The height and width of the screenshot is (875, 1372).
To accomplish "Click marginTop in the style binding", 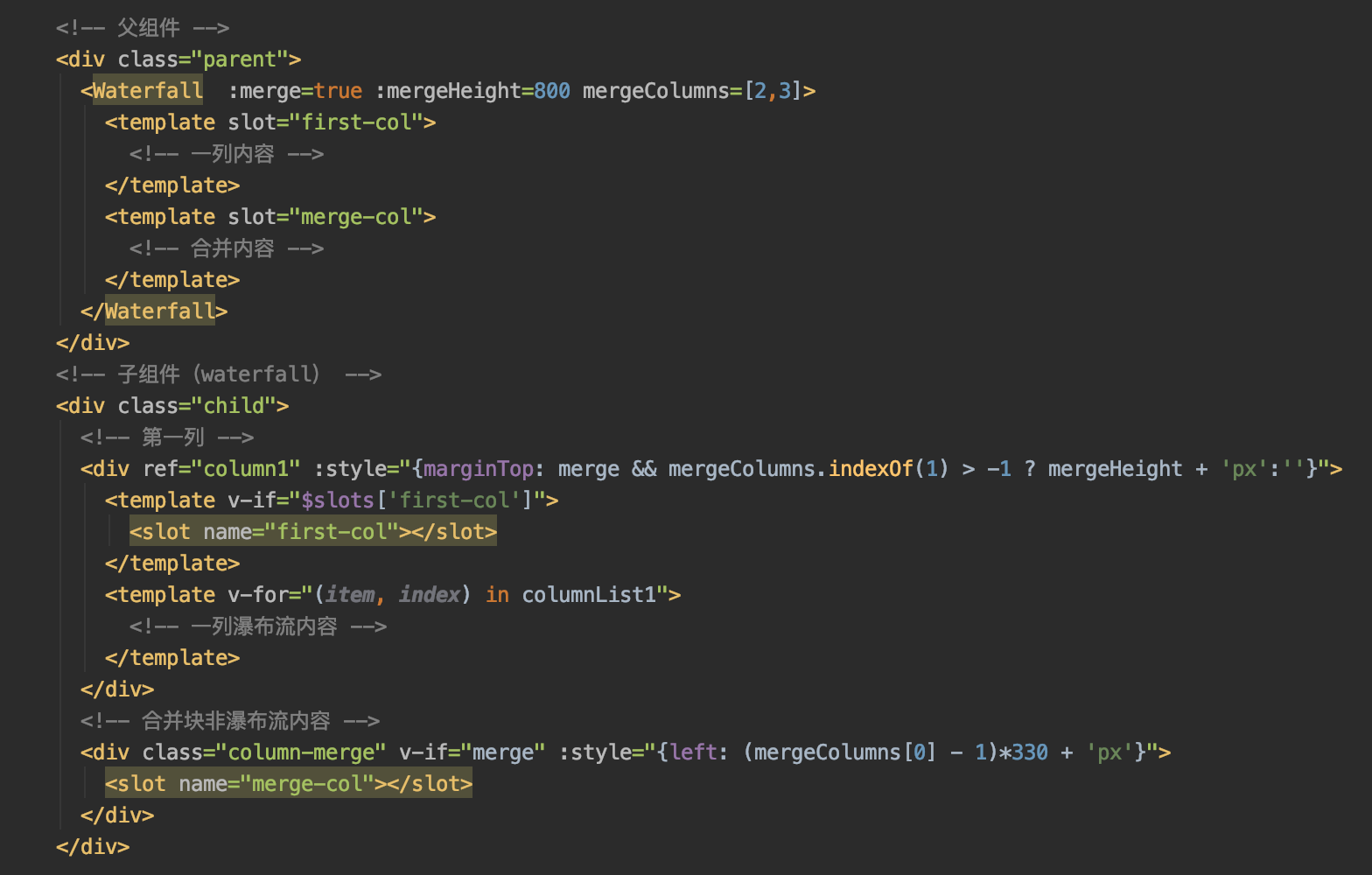I will coord(479,469).
